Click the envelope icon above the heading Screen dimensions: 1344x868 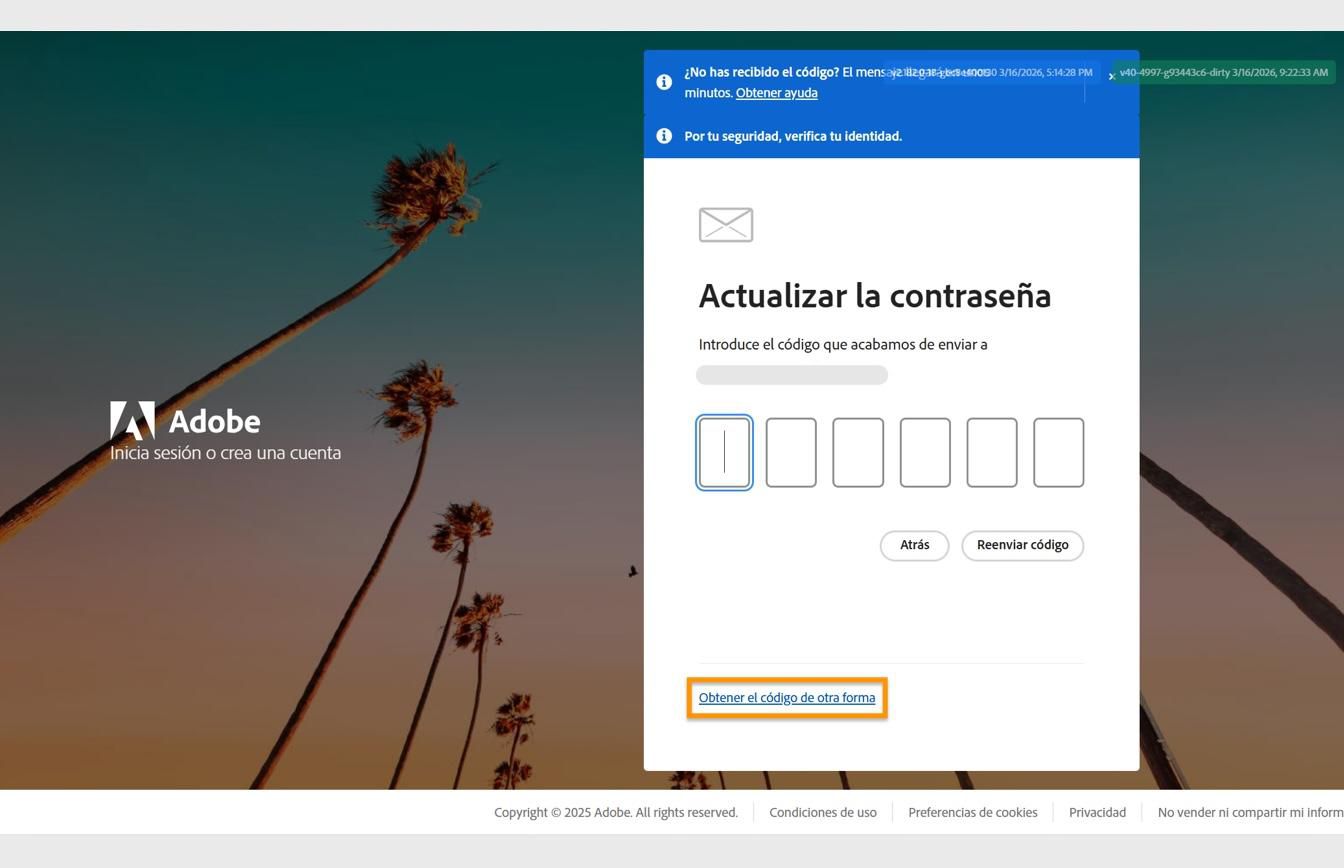pyautogui.click(x=725, y=224)
